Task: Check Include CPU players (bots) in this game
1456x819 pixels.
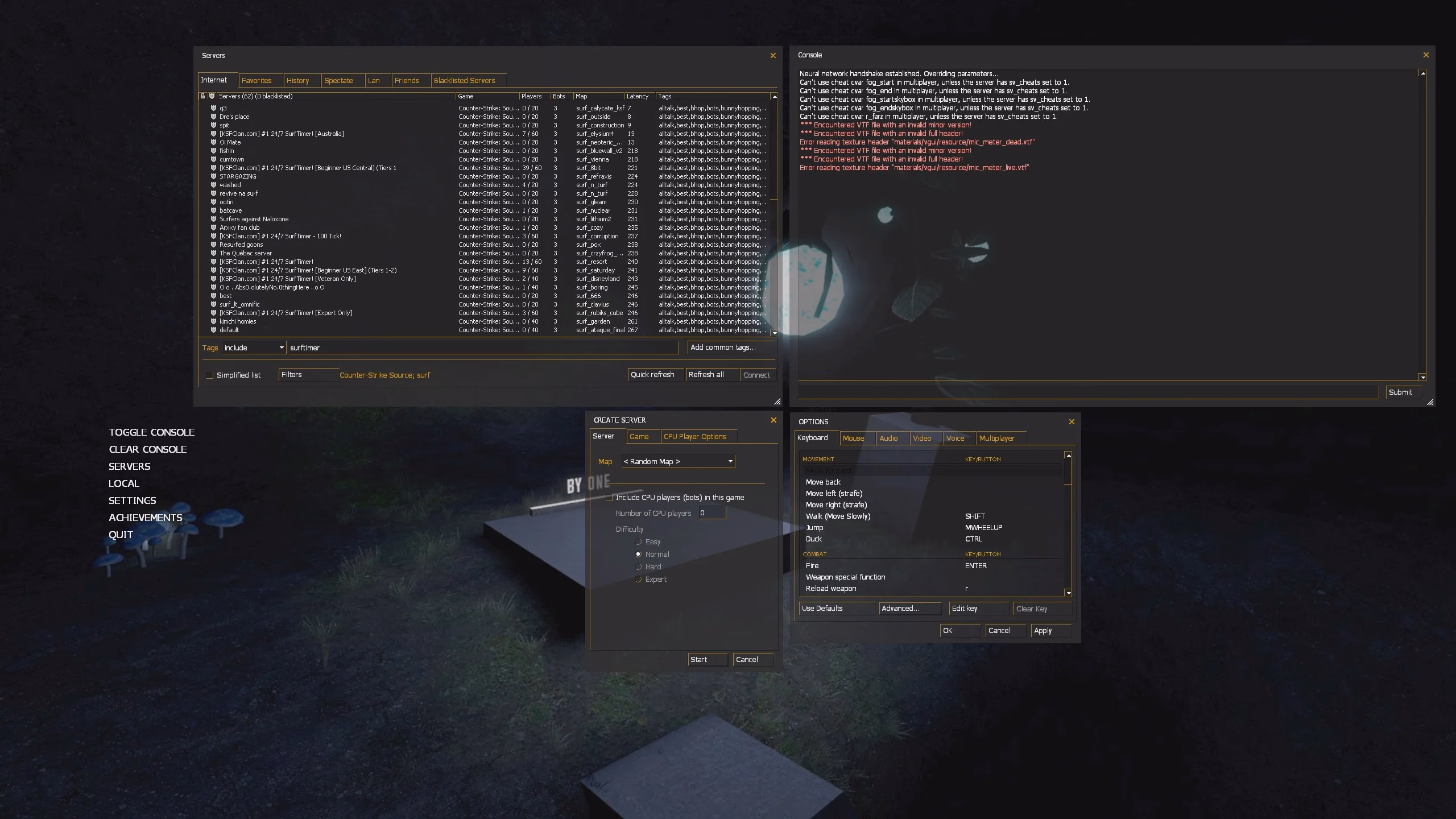Action: [610, 497]
